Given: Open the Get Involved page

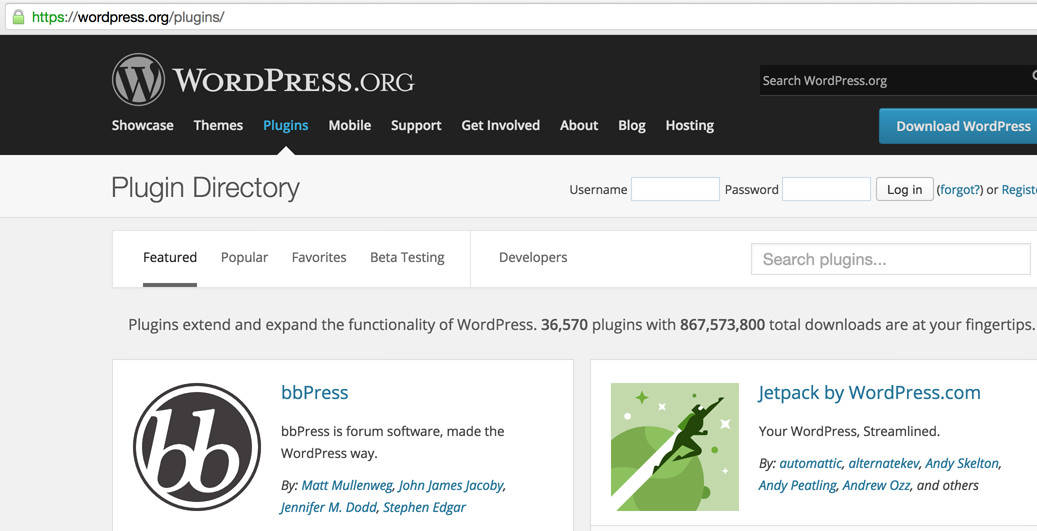Looking at the screenshot, I should 501,125.
